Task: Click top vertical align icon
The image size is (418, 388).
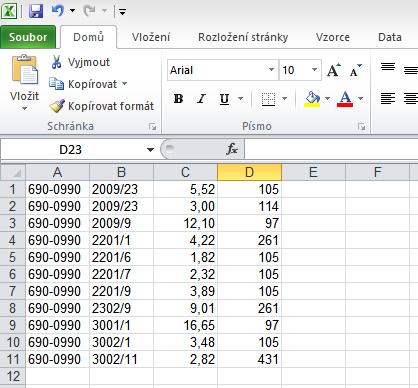Action: [388, 67]
